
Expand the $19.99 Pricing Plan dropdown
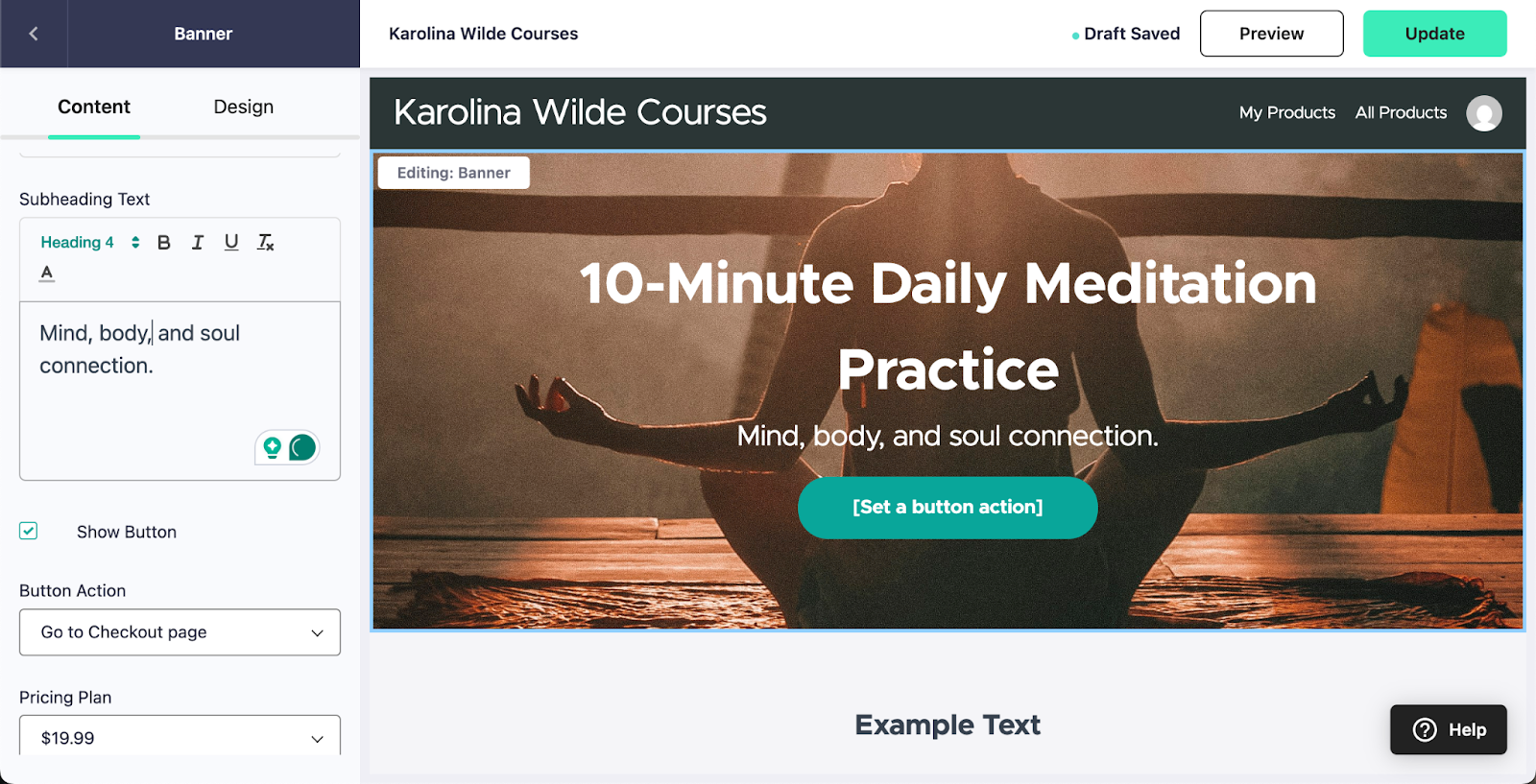point(180,736)
